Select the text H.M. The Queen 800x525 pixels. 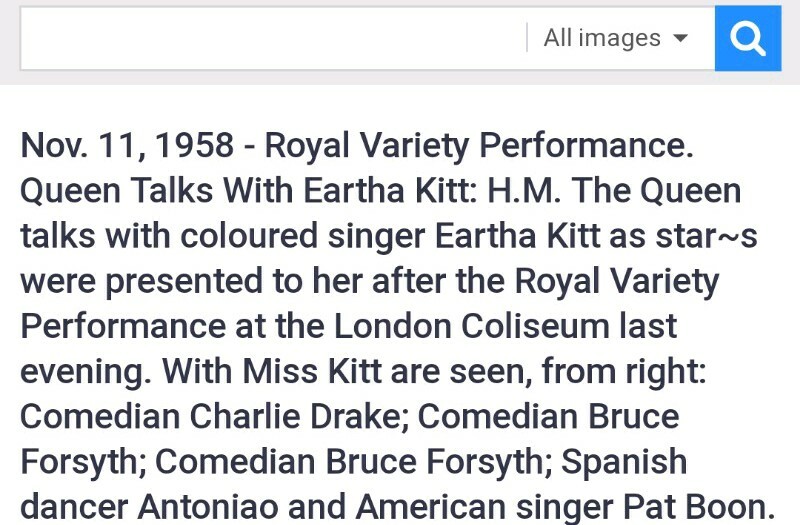(x=614, y=190)
